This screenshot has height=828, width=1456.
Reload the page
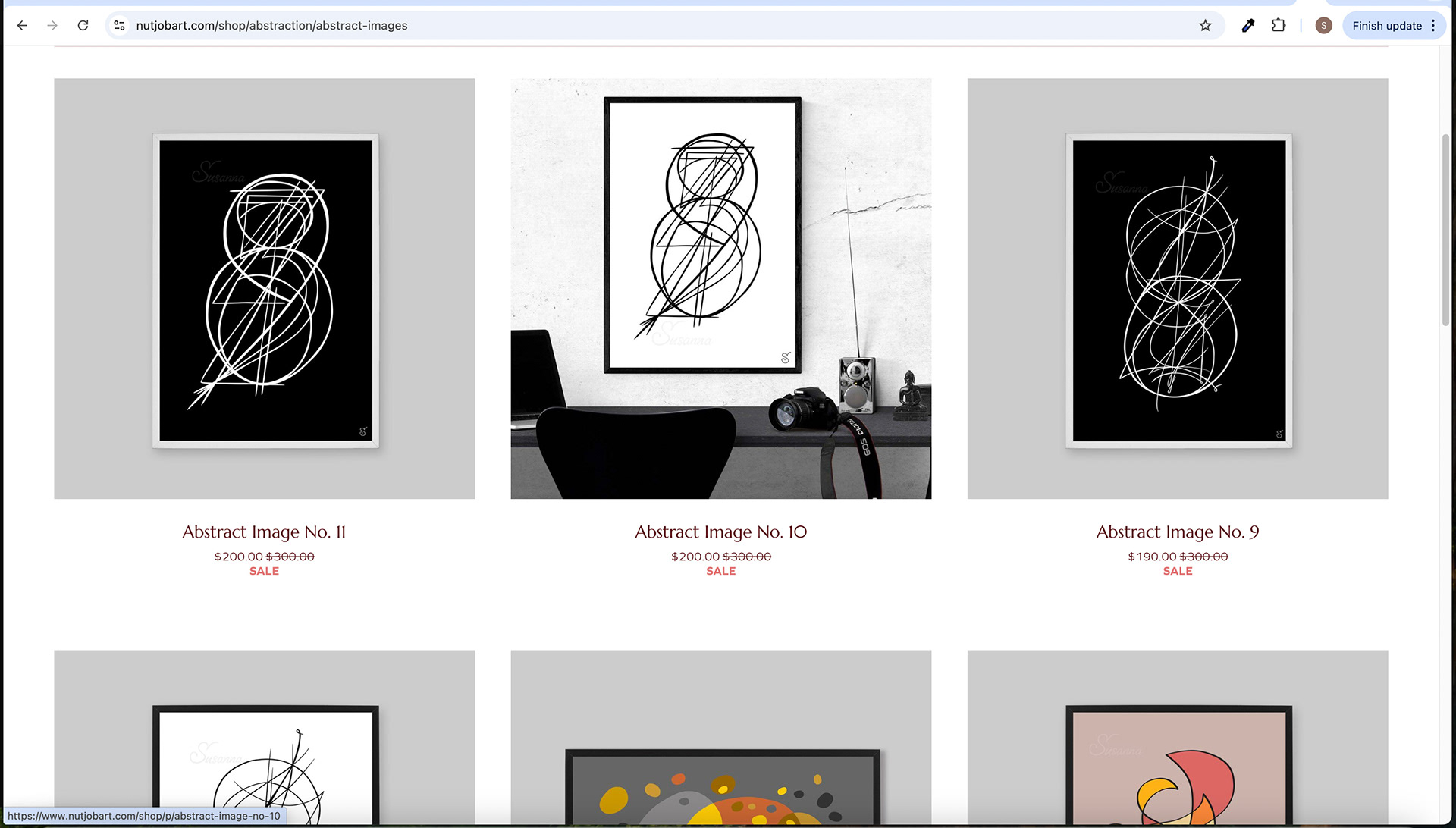[83, 26]
